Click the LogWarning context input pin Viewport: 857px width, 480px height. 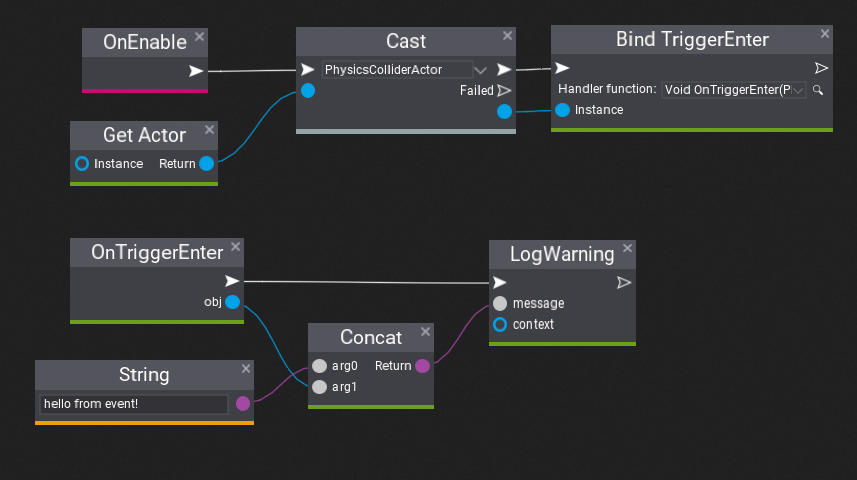click(x=500, y=324)
